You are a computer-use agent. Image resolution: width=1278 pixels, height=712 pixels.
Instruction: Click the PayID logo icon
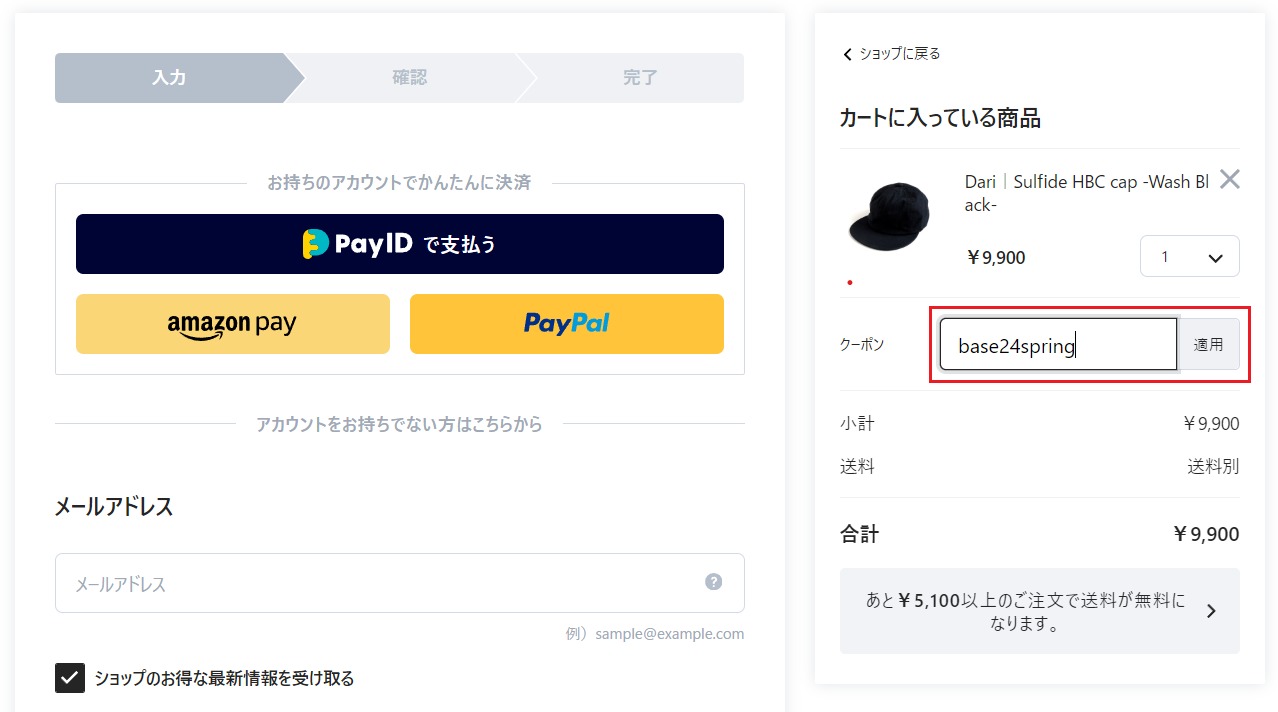316,244
